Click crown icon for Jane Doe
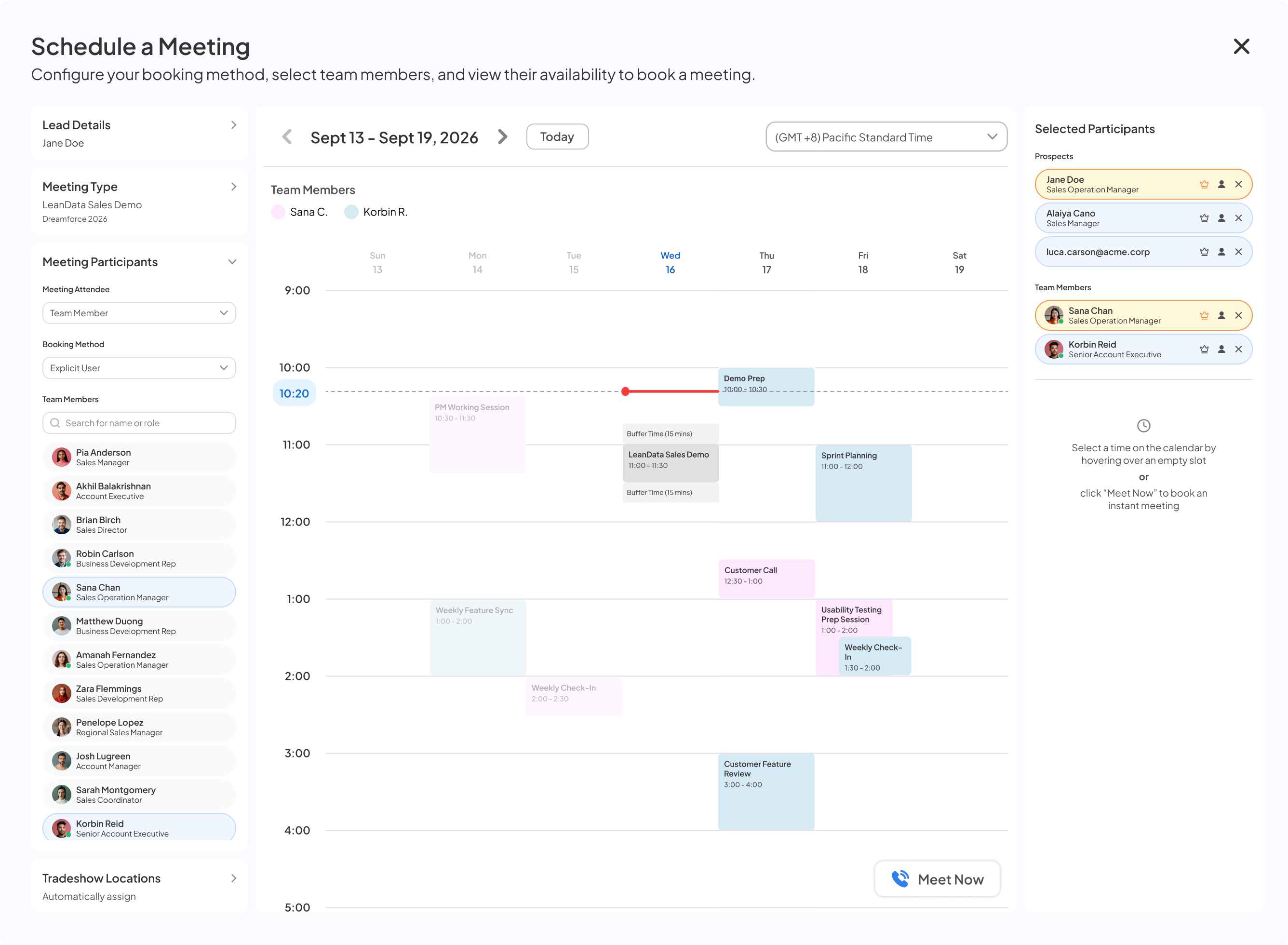 (1204, 184)
